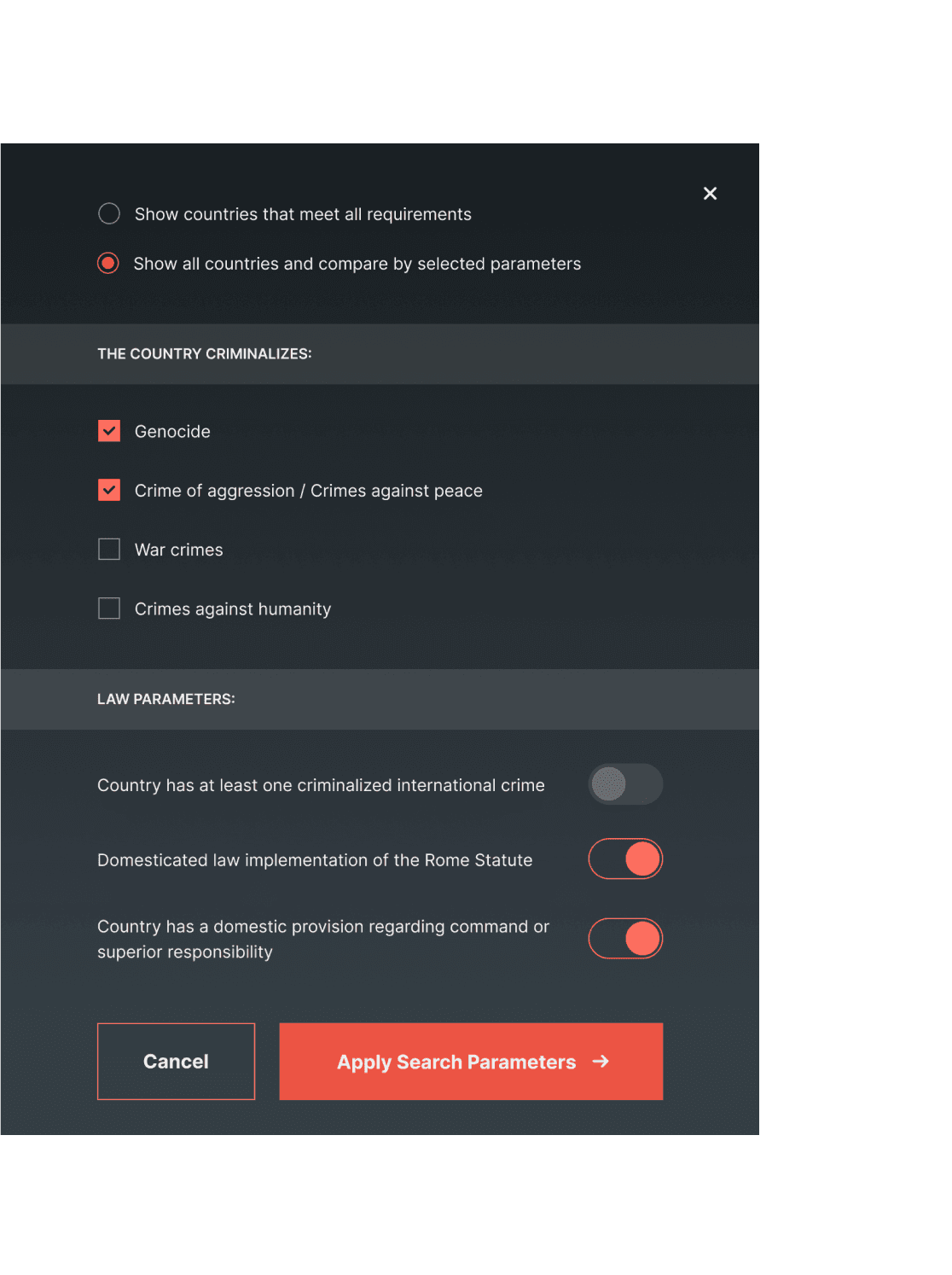This screenshot has height=1275, width=952.
Task: Disable the Rome Statute implementation toggle
Action: tap(625, 859)
